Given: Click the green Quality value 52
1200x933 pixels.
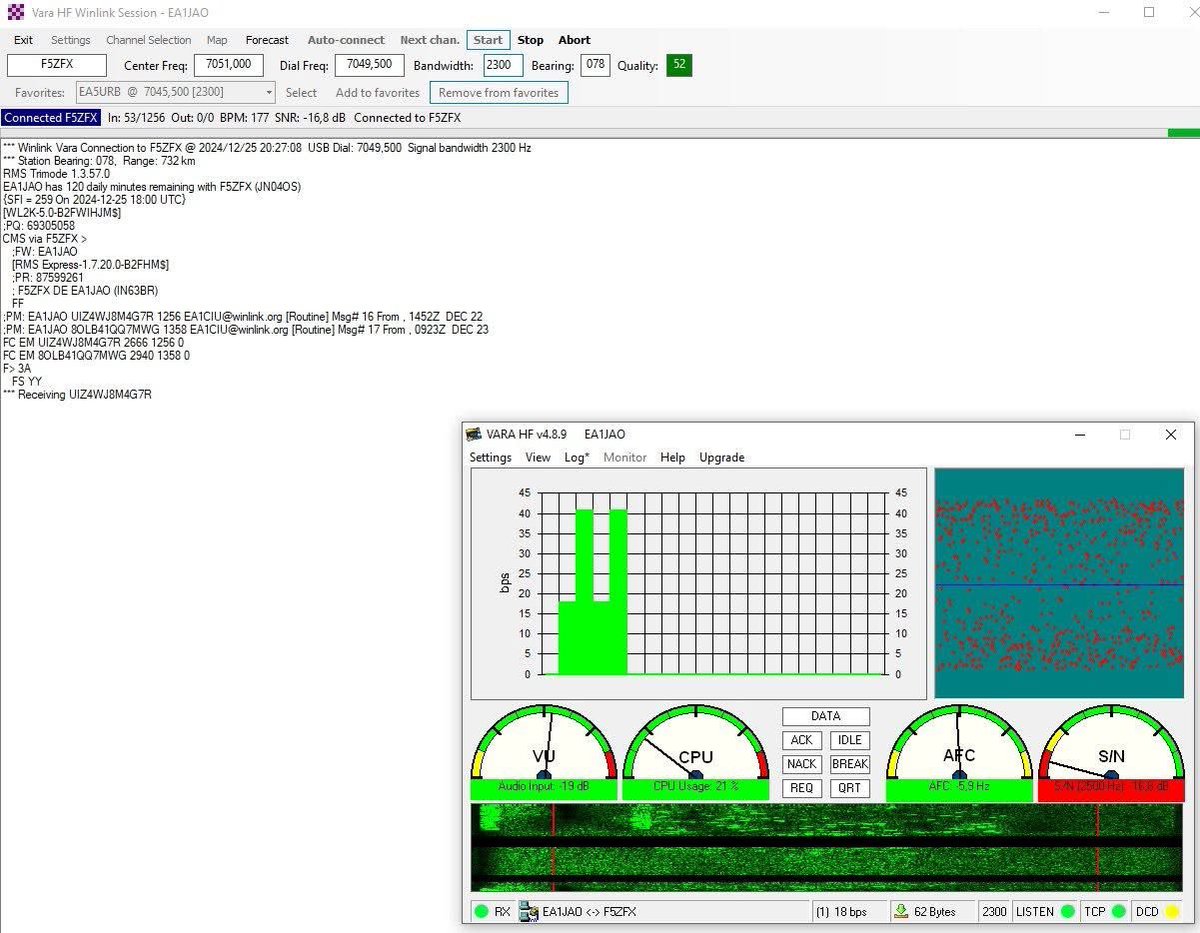Looking at the screenshot, I should (x=679, y=65).
